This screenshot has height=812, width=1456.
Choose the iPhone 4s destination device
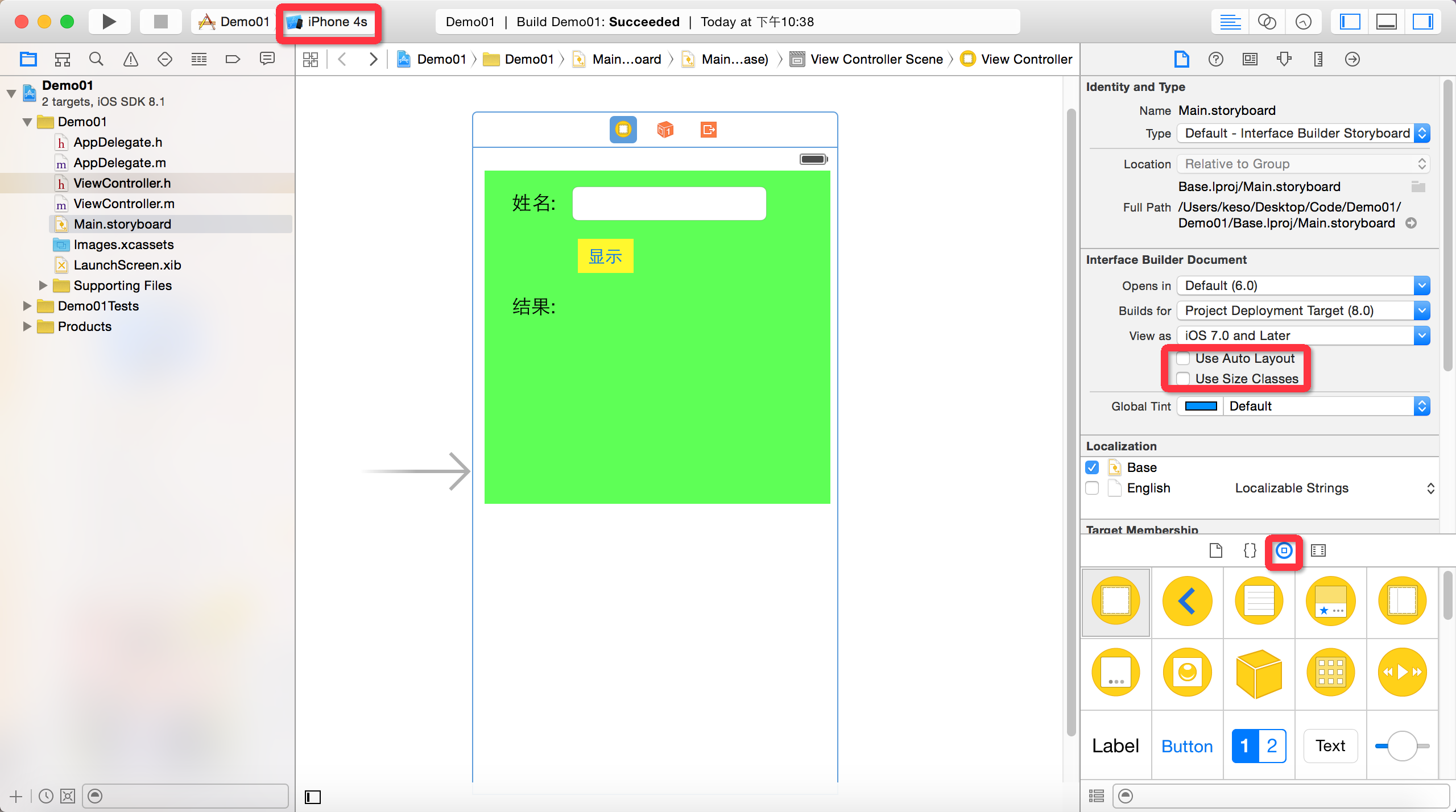(x=328, y=22)
